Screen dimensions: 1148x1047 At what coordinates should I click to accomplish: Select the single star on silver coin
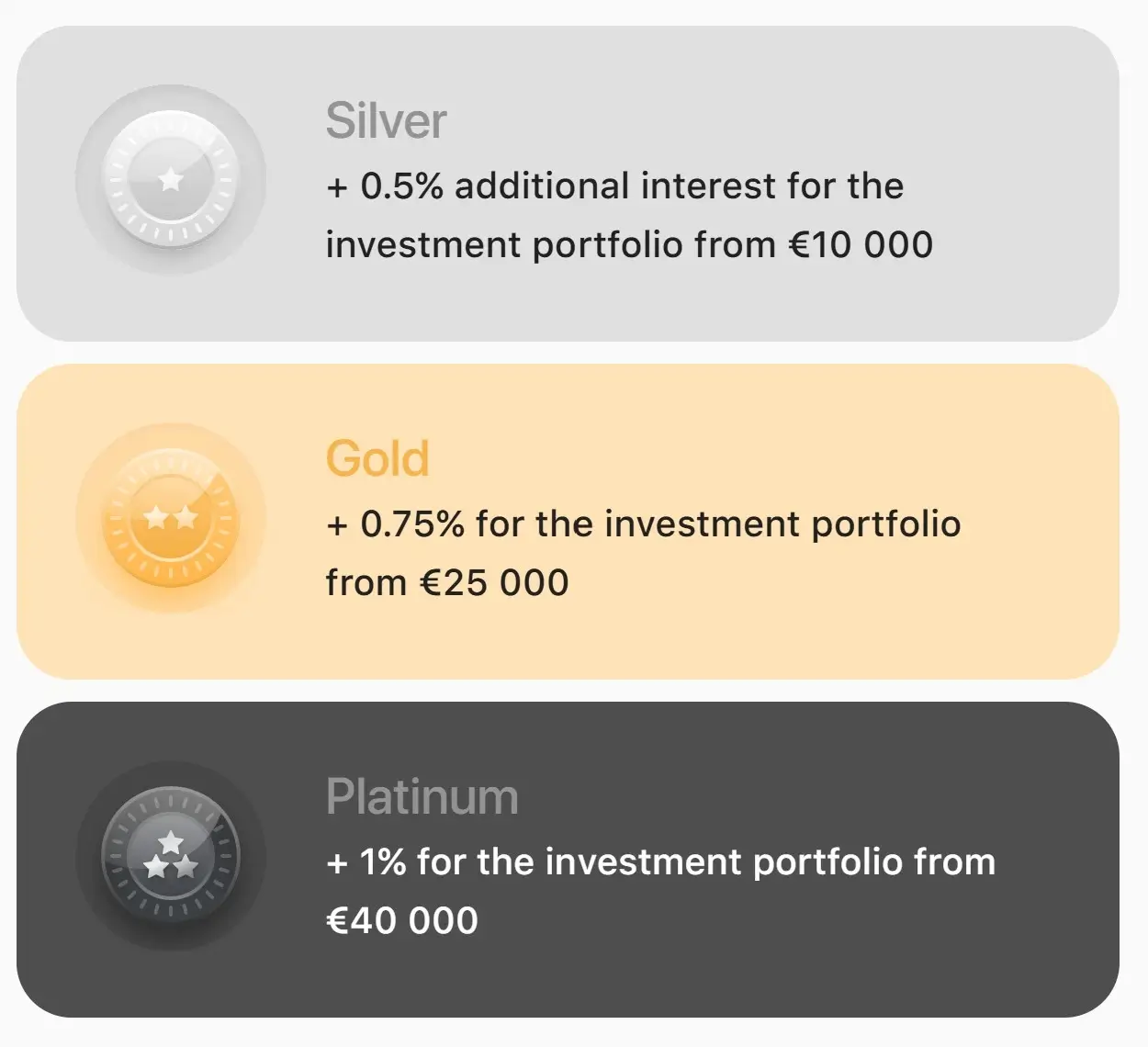[171, 179]
